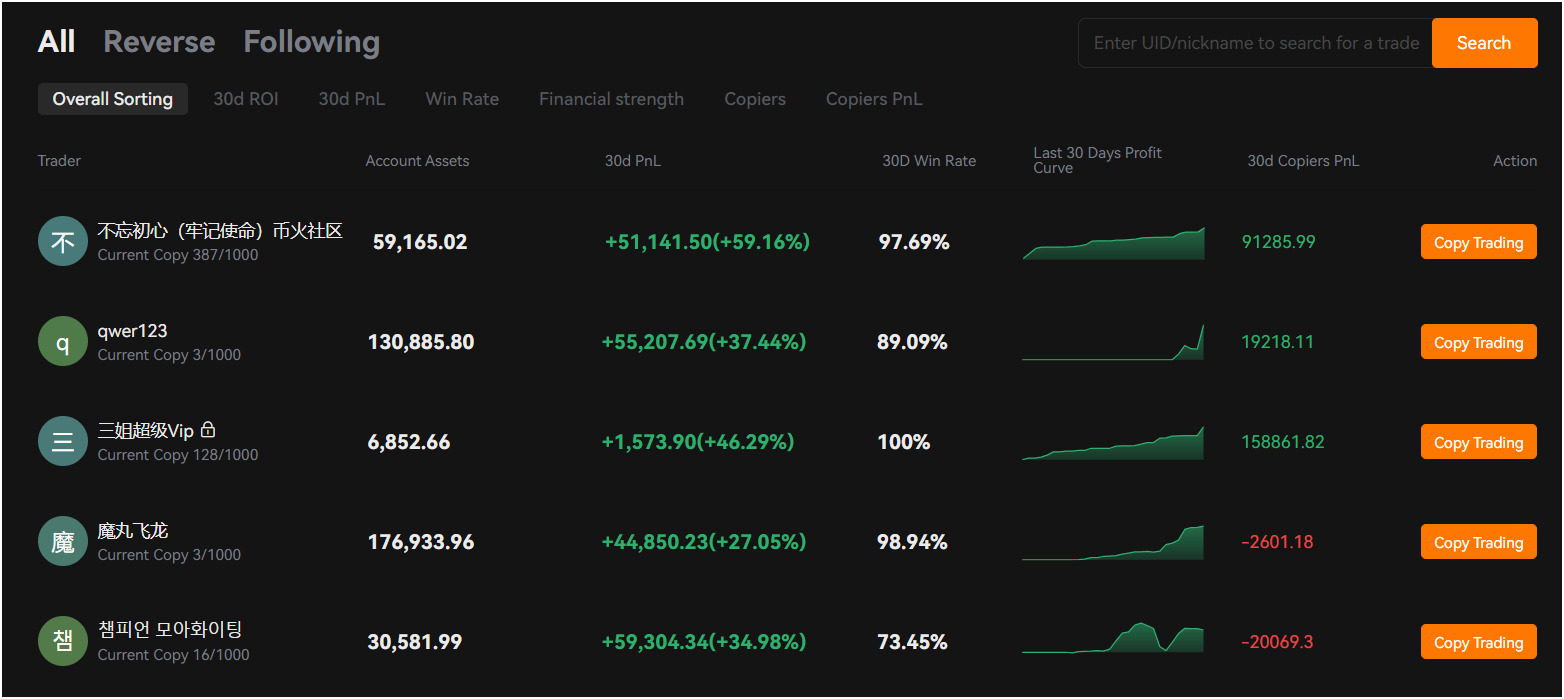Click the 30d PnL column header
1564x699 pixels.
coord(632,160)
